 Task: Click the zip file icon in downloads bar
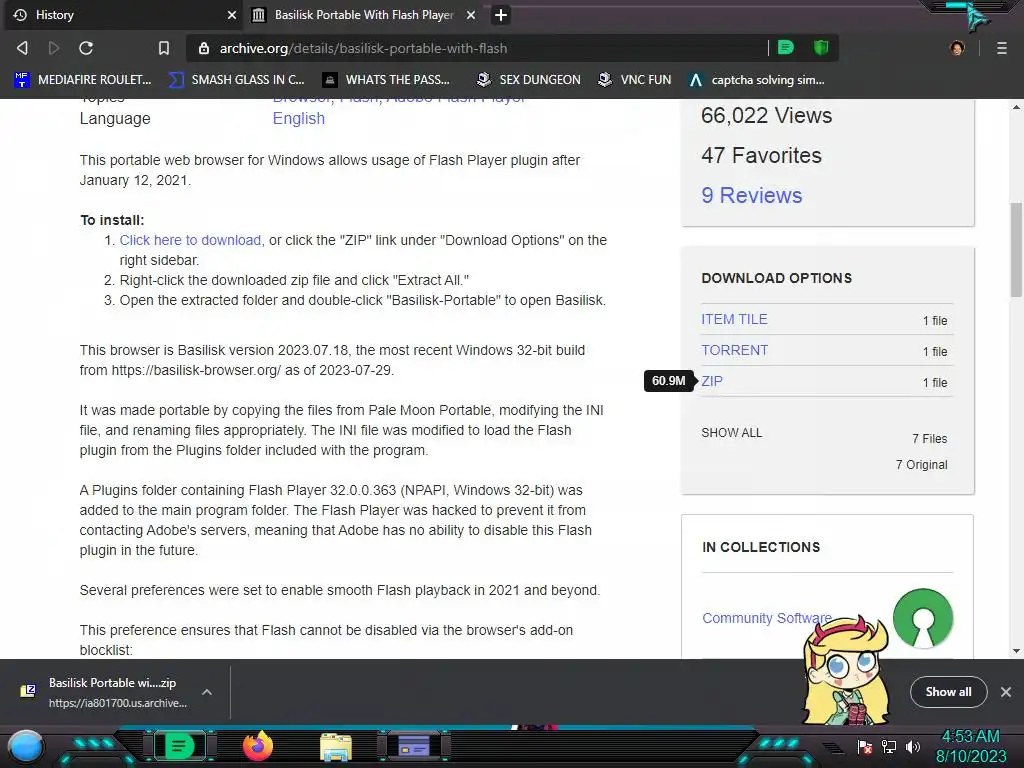[x=28, y=691]
